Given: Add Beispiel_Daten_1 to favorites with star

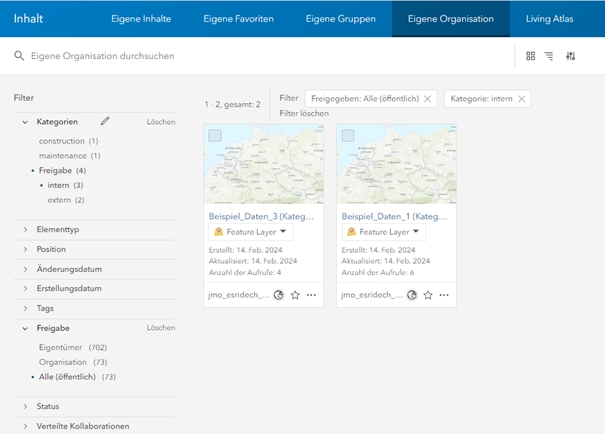Looking at the screenshot, I should (x=428, y=295).
